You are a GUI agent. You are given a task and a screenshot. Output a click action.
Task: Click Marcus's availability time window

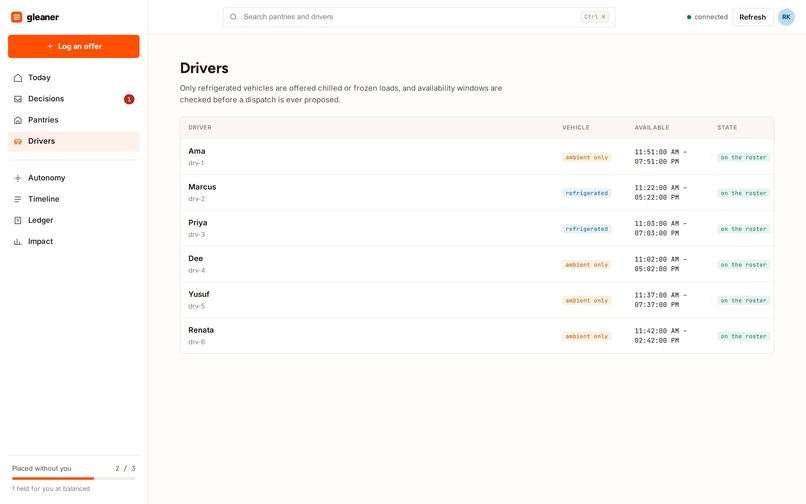click(x=661, y=193)
